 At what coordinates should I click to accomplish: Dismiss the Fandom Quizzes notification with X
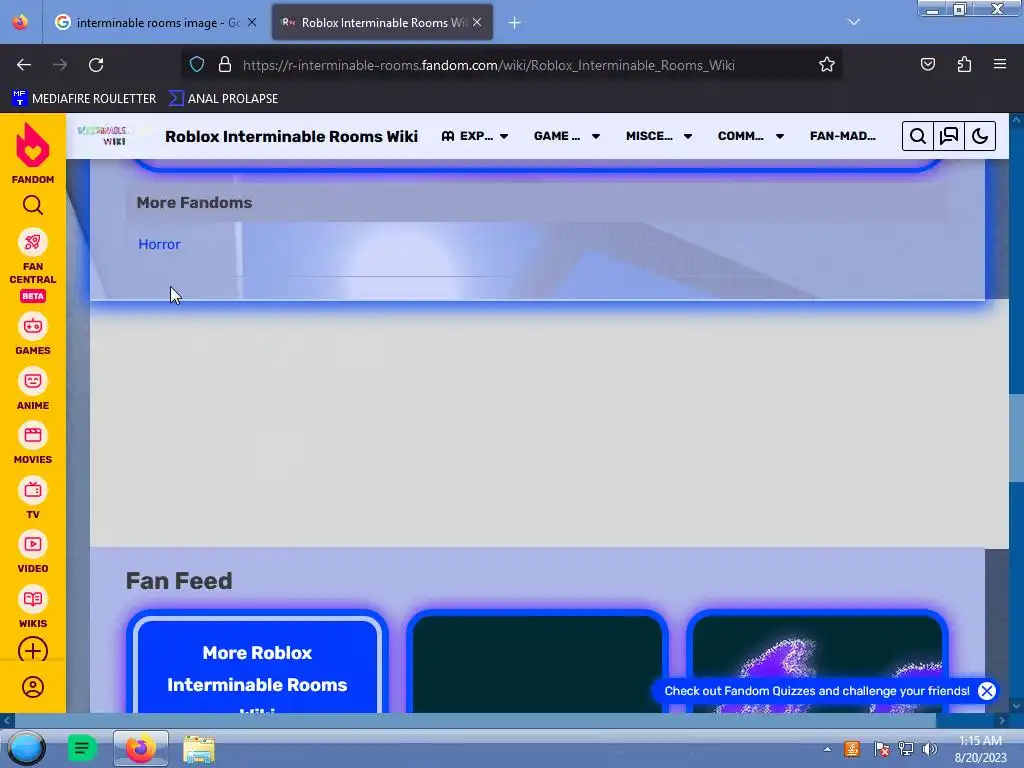tap(987, 691)
